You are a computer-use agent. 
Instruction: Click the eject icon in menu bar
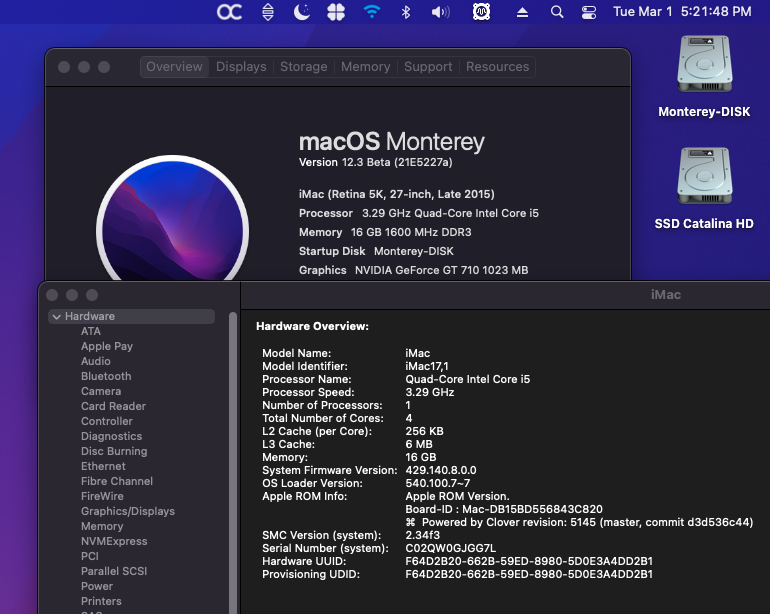coord(522,12)
